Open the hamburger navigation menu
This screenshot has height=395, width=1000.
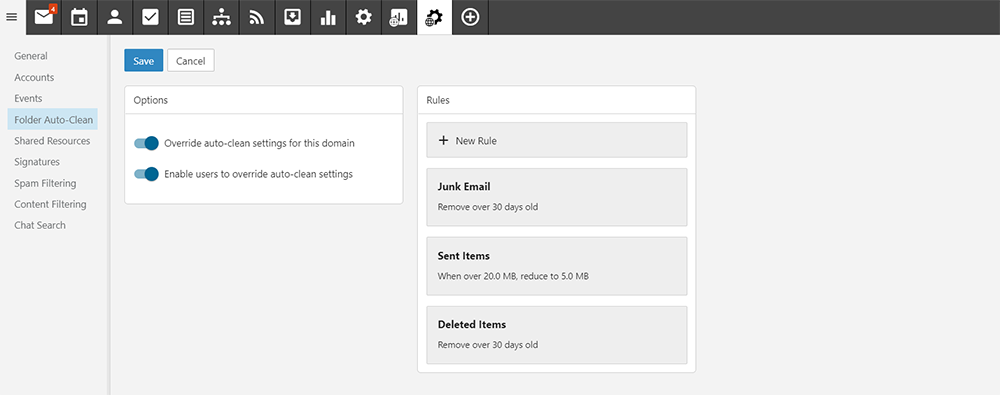(x=11, y=17)
